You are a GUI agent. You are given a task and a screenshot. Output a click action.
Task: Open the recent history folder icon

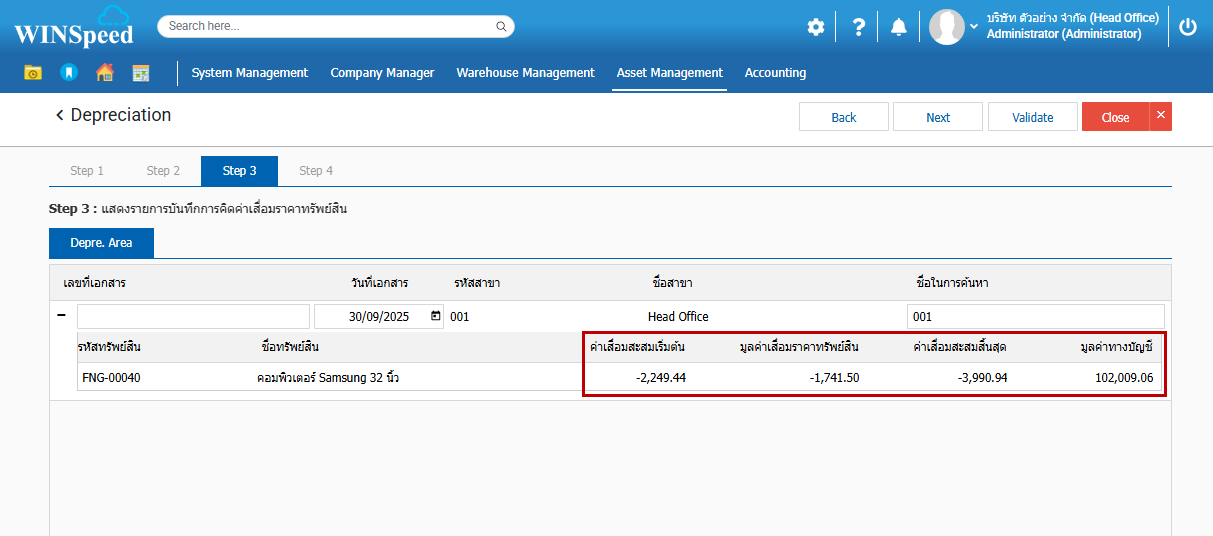point(33,72)
